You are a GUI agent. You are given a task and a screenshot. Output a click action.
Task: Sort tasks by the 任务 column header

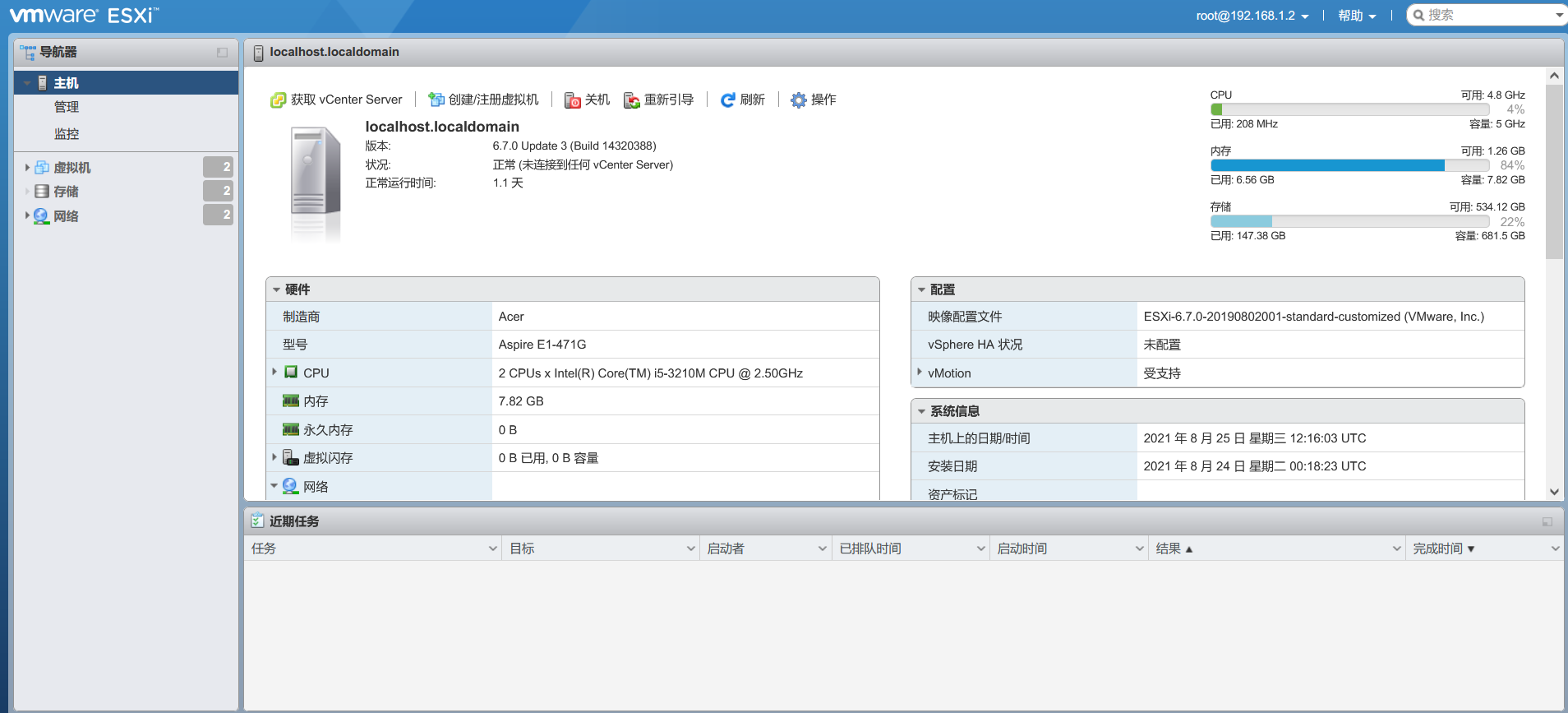pos(264,549)
